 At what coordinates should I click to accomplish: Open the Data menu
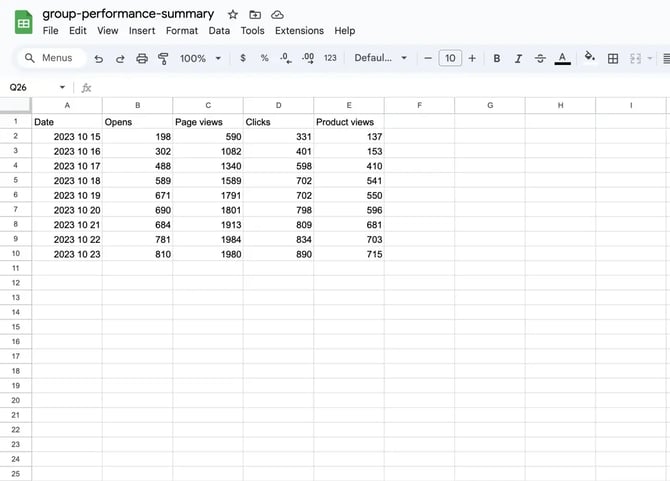(x=219, y=31)
